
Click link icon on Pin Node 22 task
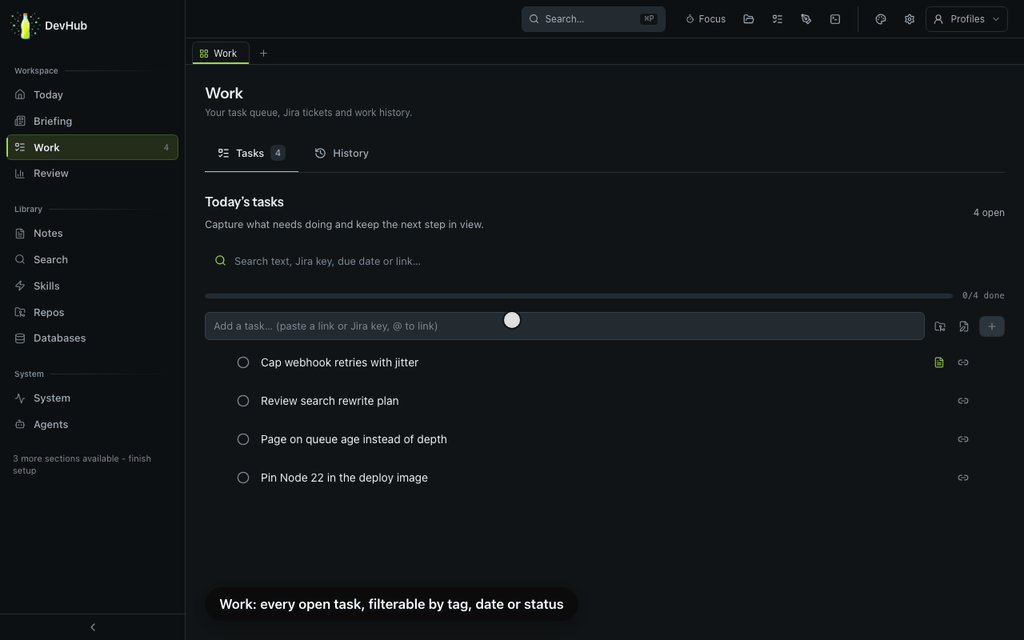click(963, 478)
